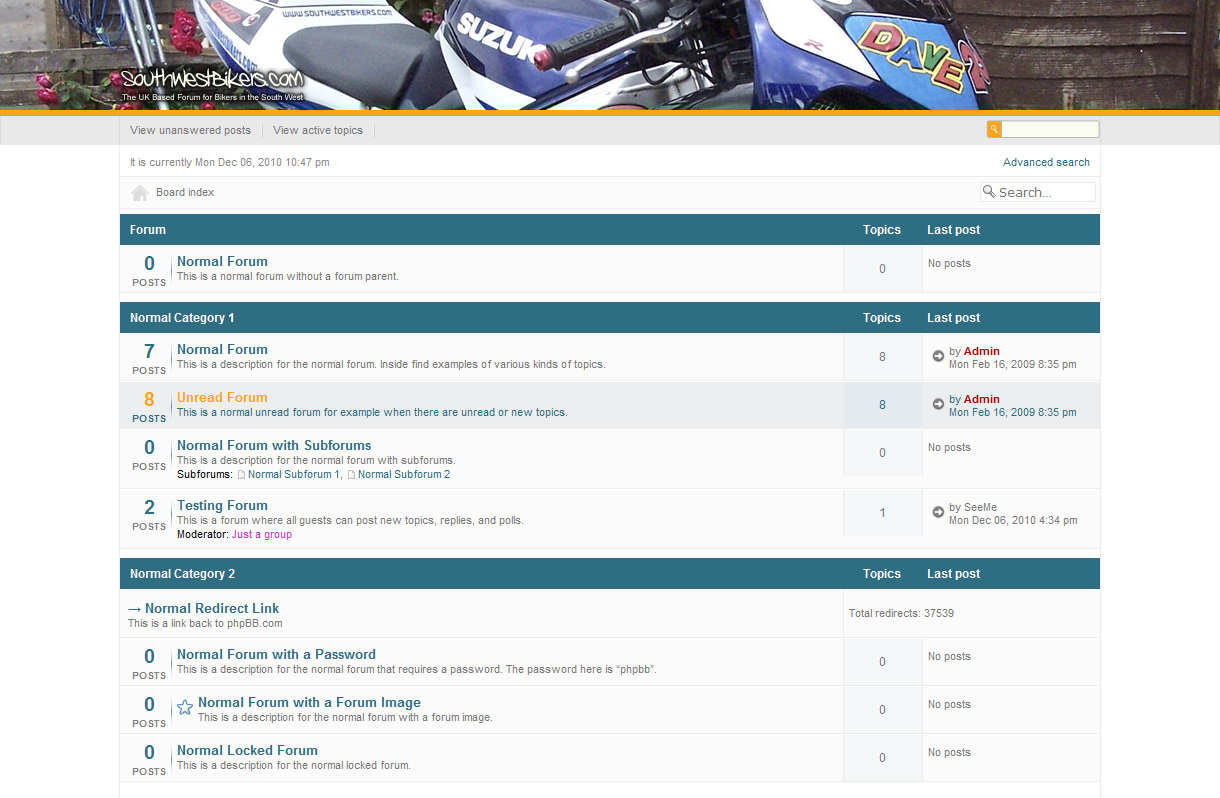Viewport: 1220px width, 798px height.
Task: Open Normal Forum with a Password
Action: [x=276, y=654]
